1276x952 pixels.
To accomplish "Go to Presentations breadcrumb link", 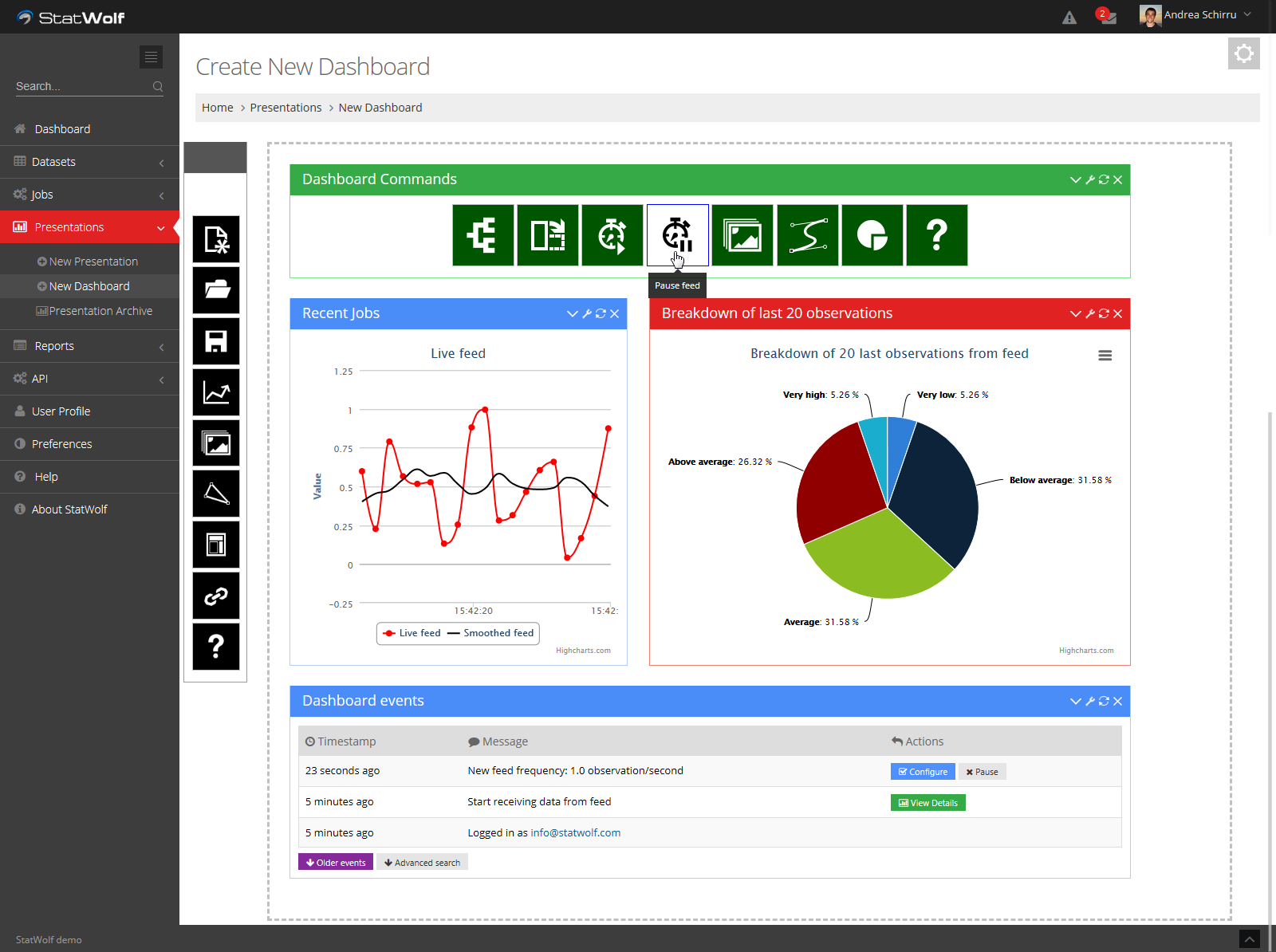I will coord(286,108).
